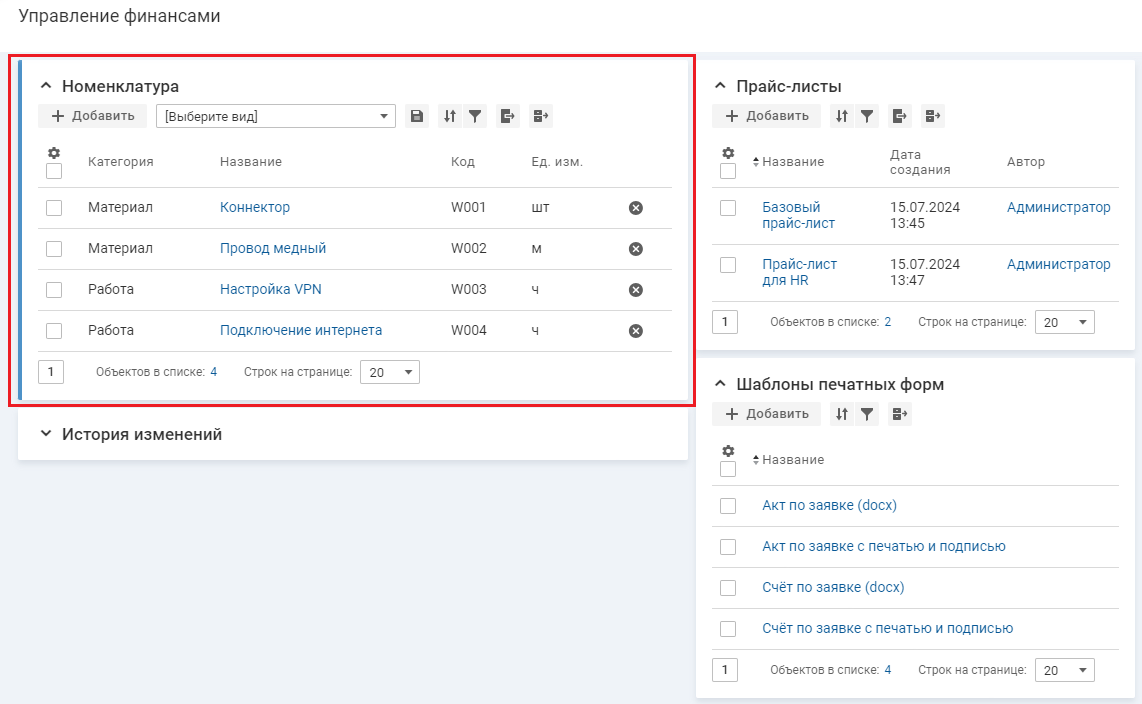This screenshot has width=1142, height=704.
Task: Open rows-per-page dropdown in Шаблоны печатных форм
Action: [1064, 670]
